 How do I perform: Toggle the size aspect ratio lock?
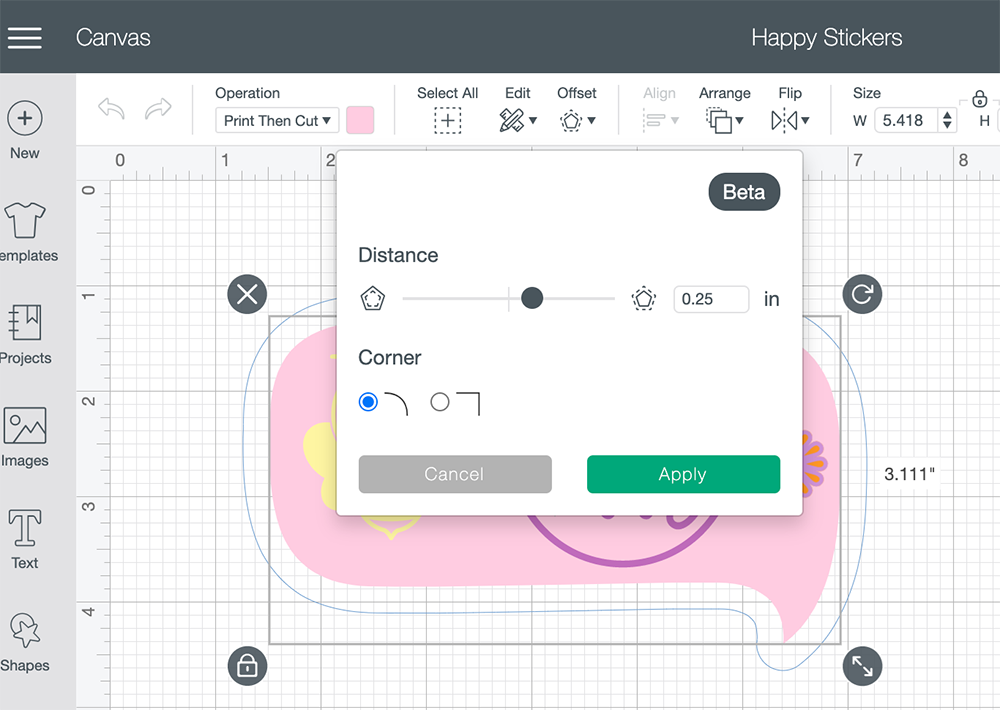click(x=980, y=99)
